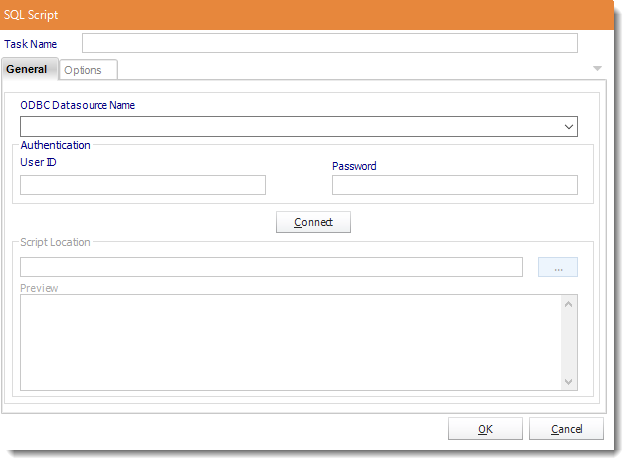Click the Preview scrollbar up arrow
Screen dimensions: 629x465
click(x=568, y=304)
